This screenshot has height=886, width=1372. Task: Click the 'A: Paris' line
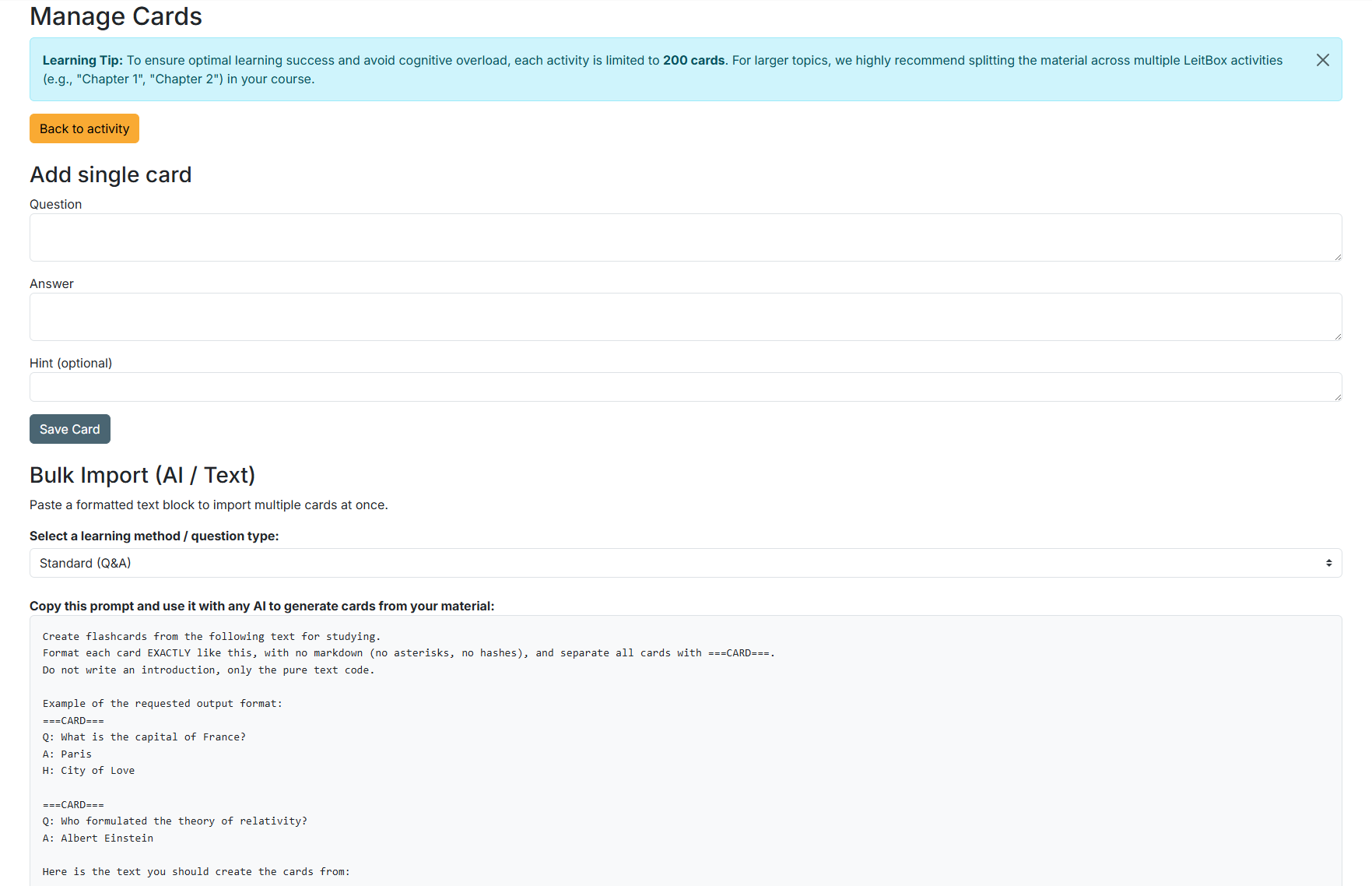click(67, 754)
